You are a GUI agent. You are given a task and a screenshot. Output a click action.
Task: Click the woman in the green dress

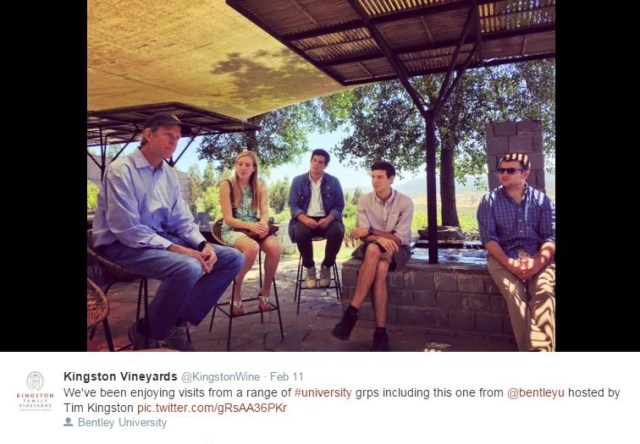(248, 229)
